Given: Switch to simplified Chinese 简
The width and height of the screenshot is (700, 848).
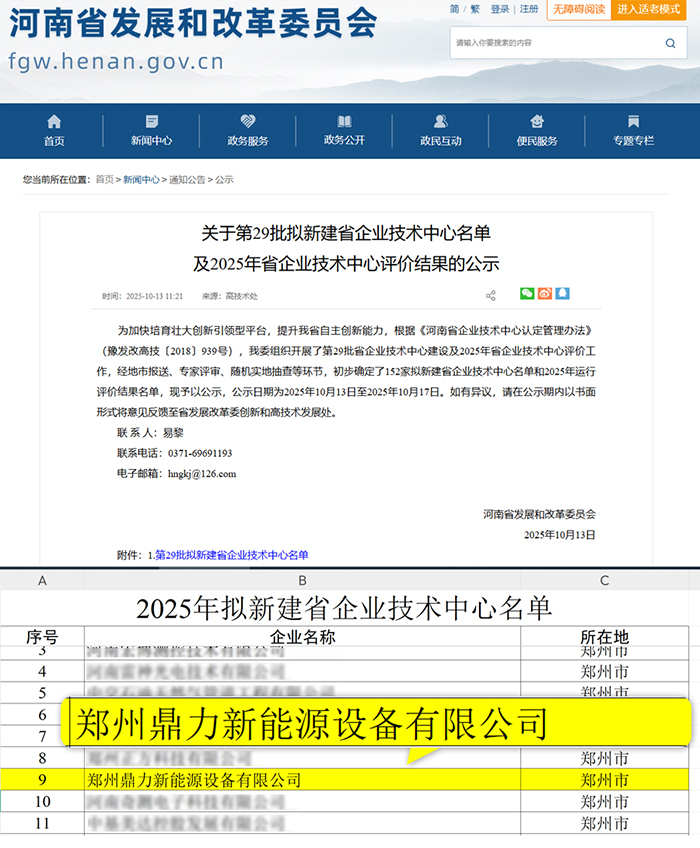Looking at the screenshot, I should click(x=454, y=9).
